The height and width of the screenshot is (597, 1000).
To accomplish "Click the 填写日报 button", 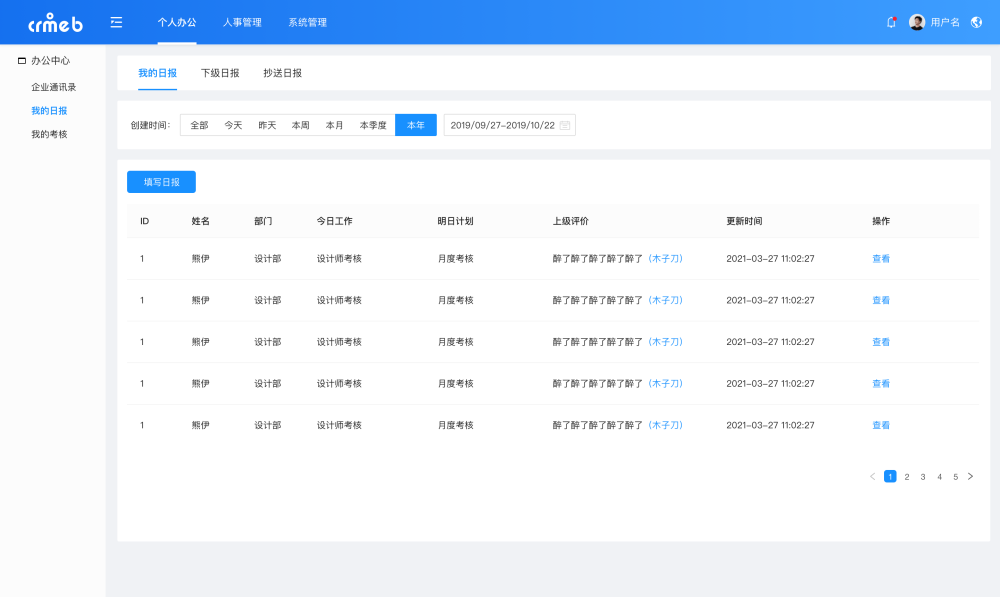I will pyautogui.click(x=161, y=182).
